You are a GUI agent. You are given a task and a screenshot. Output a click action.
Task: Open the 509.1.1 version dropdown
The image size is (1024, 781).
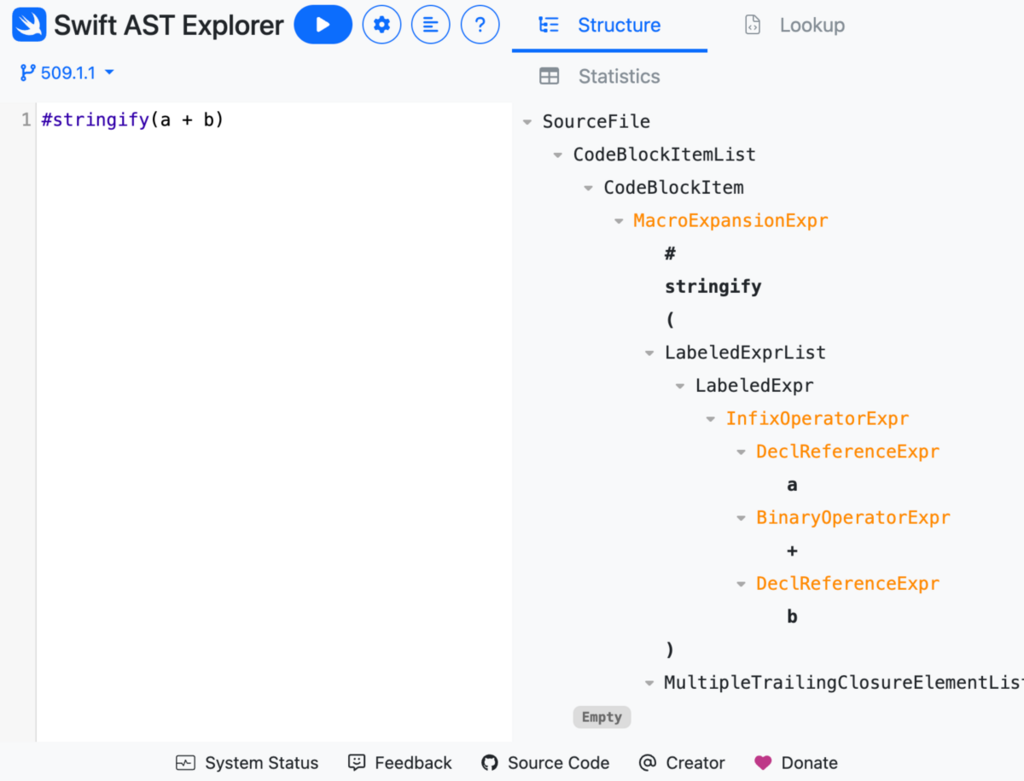click(68, 72)
